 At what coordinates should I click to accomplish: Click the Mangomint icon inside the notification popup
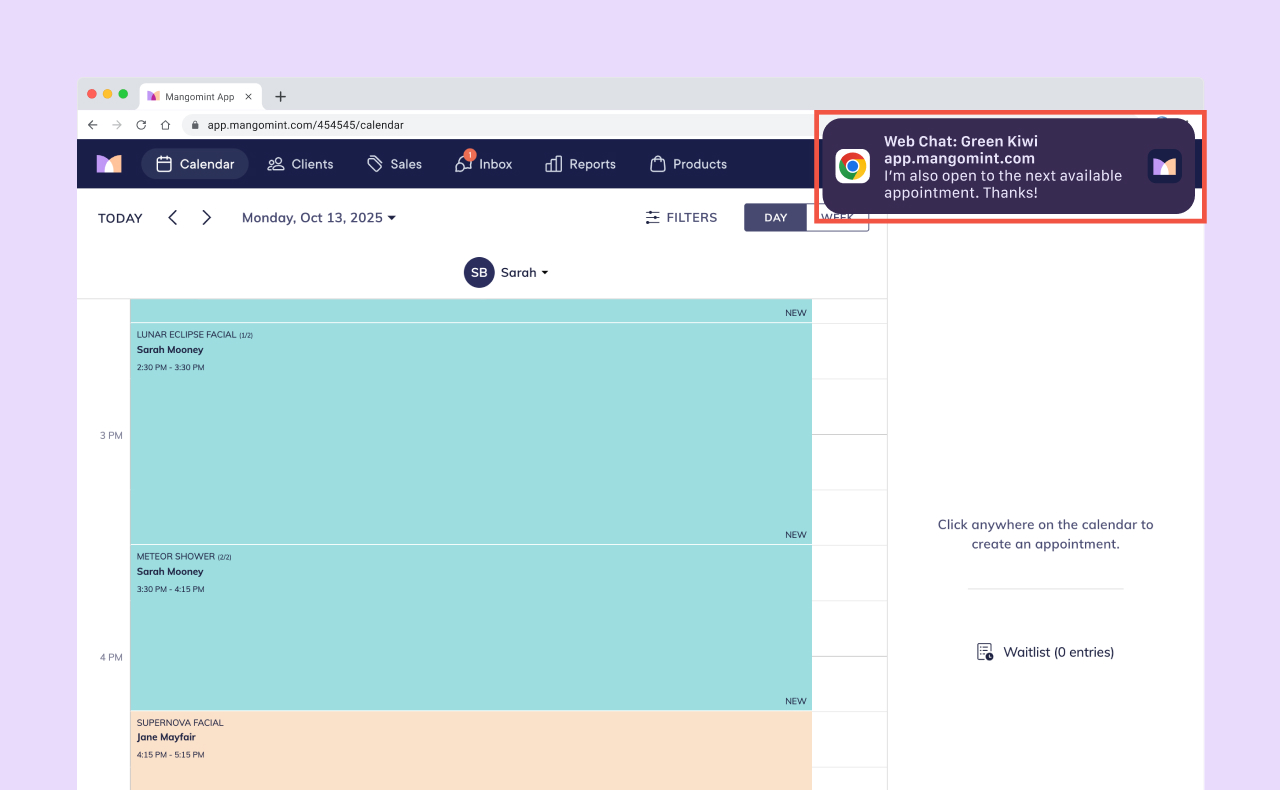[x=1164, y=166]
